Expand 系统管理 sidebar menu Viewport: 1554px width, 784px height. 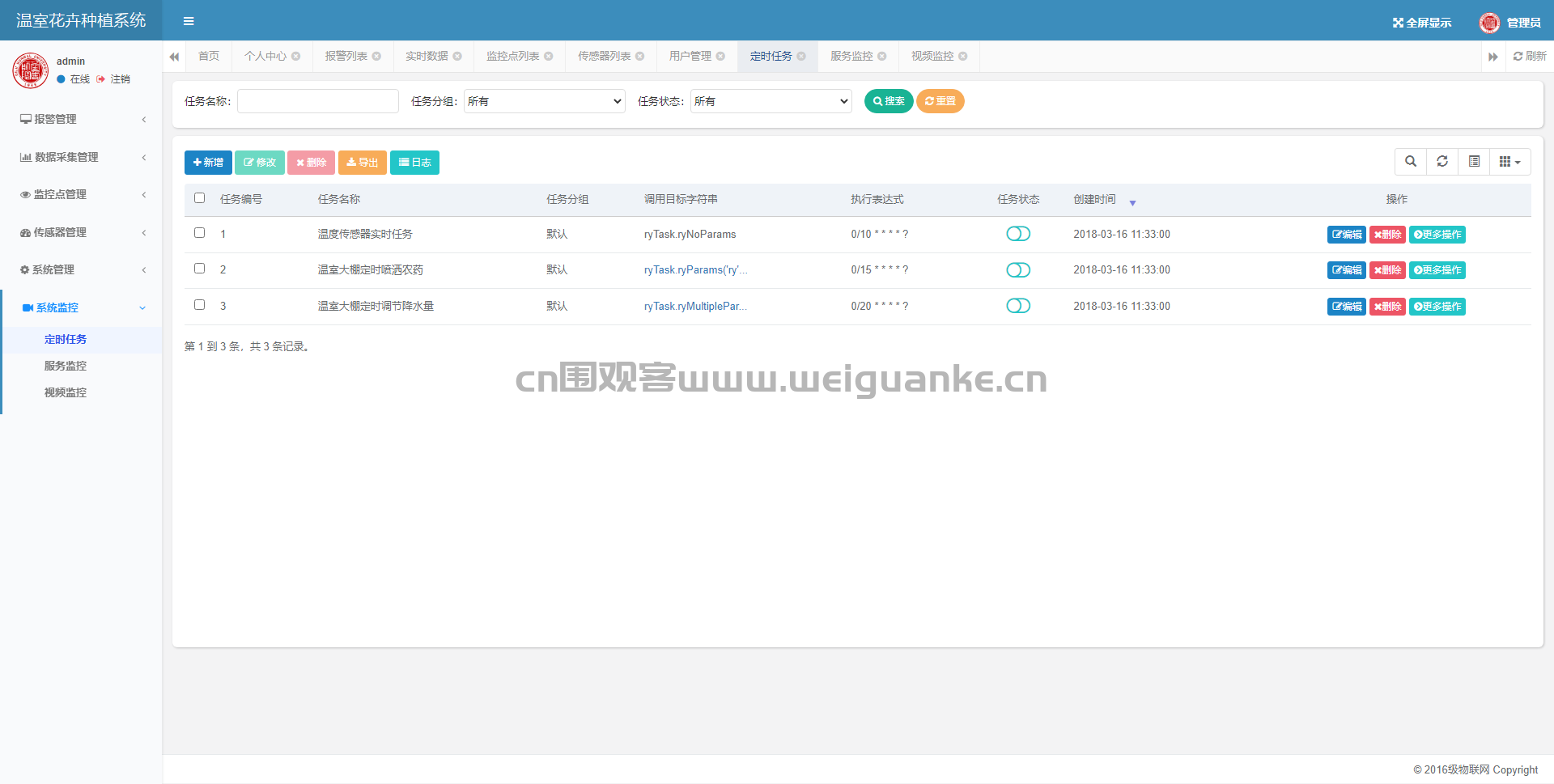pos(81,269)
